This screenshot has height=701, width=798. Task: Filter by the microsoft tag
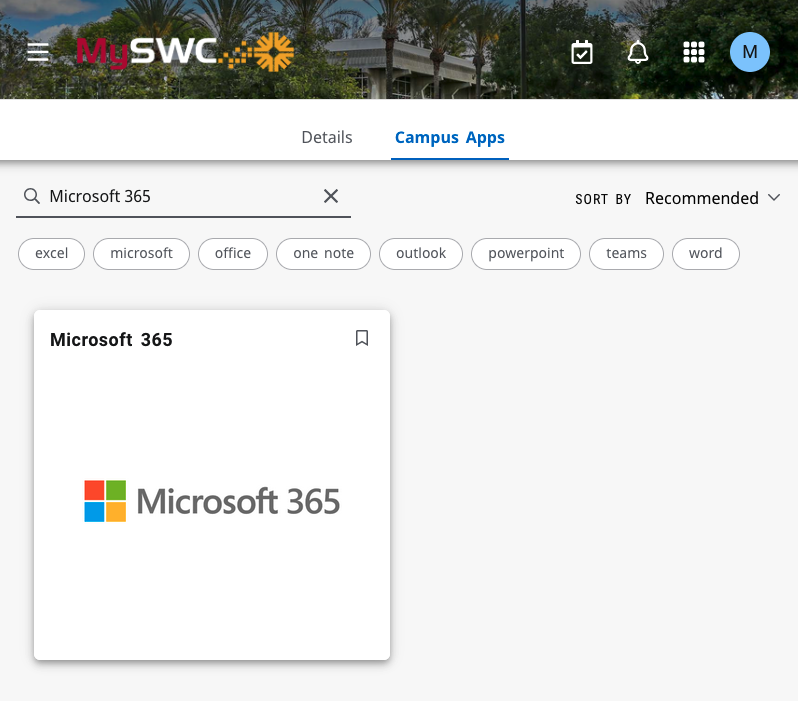pyautogui.click(x=141, y=254)
